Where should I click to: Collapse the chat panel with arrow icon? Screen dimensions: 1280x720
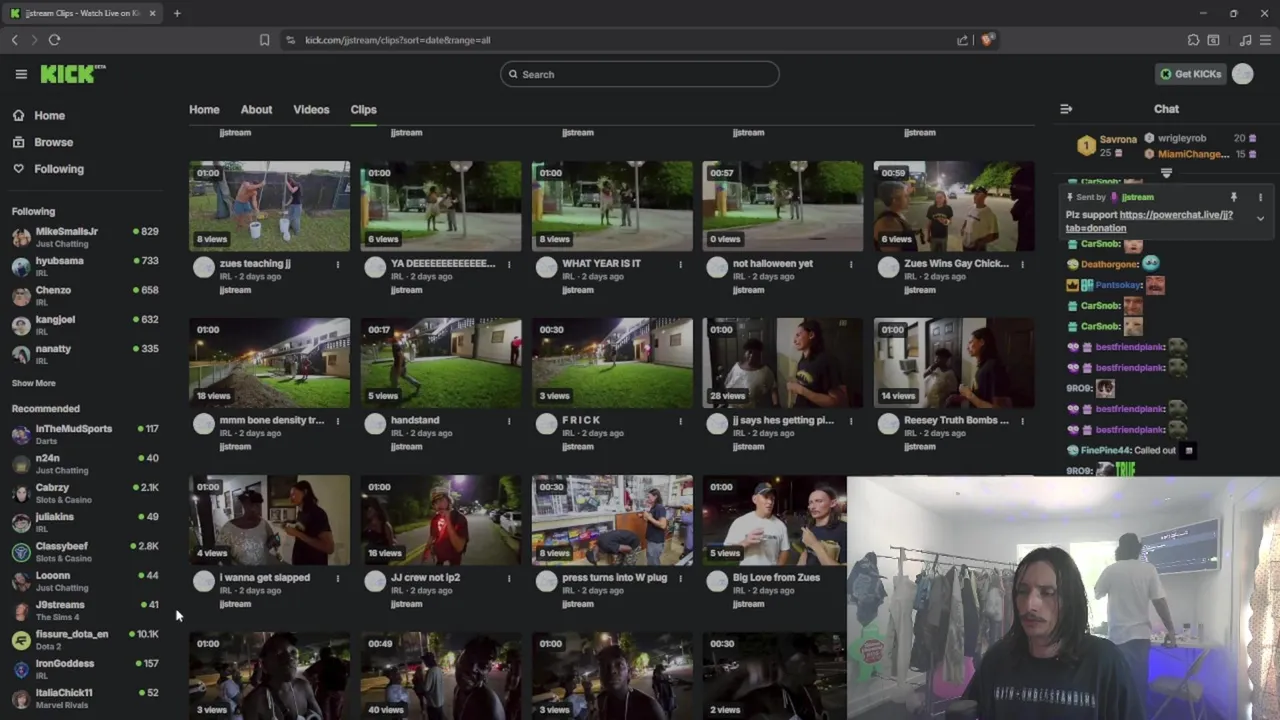(1066, 109)
